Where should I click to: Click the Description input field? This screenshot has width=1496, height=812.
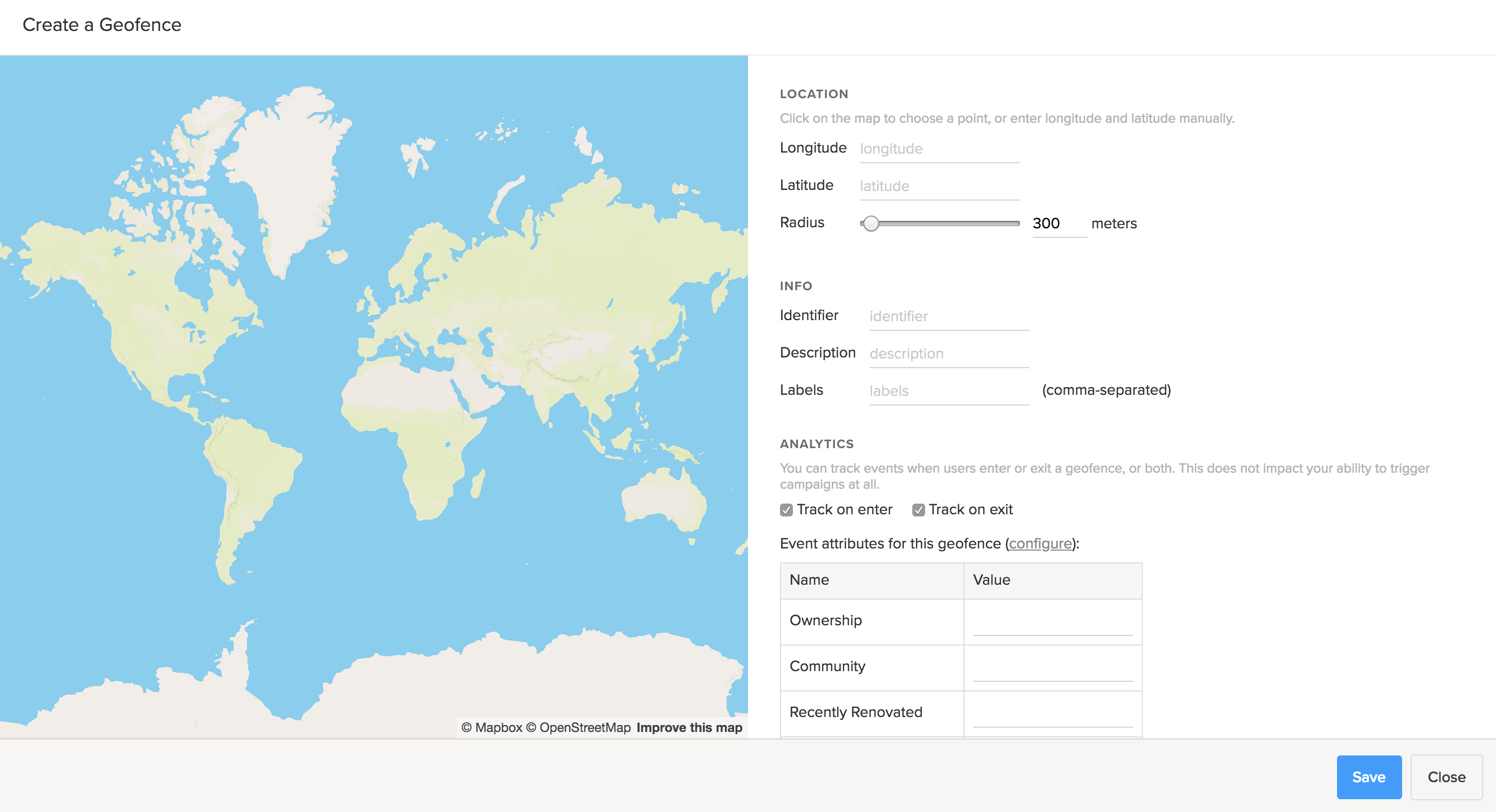click(949, 354)
